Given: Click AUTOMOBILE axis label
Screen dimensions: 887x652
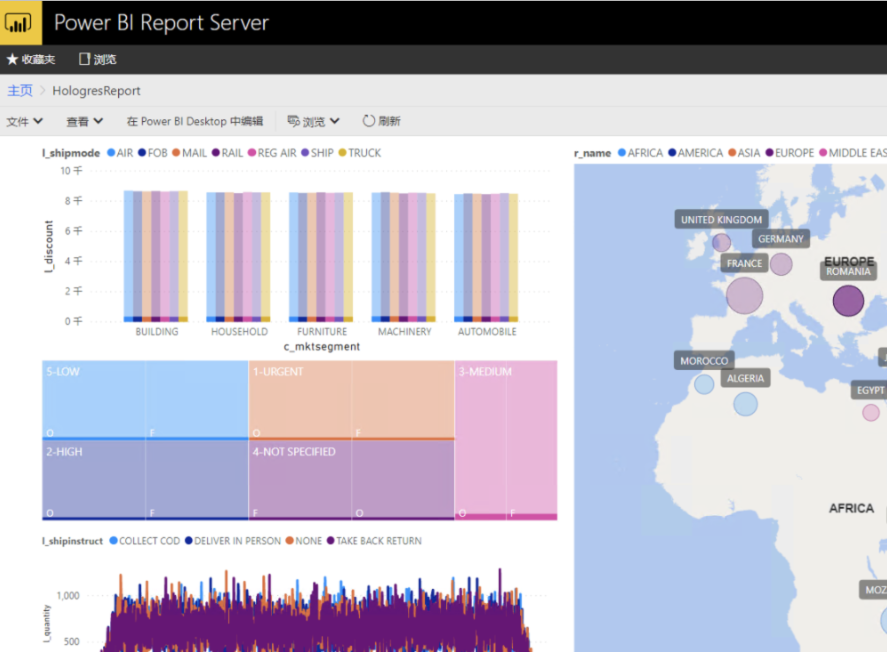Looking at the screenshot, I should point(487,331).
